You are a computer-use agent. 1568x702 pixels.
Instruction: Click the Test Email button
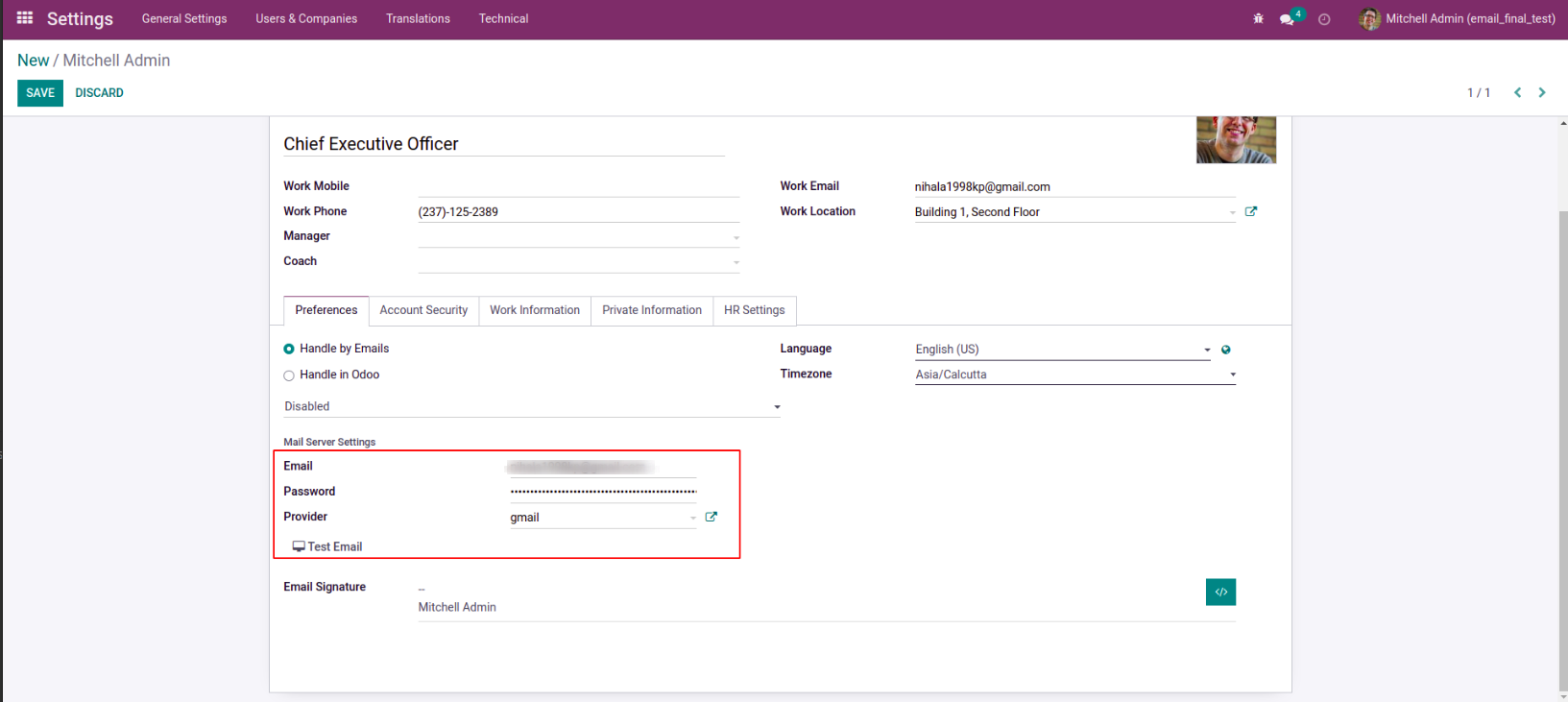coord(327,546)
